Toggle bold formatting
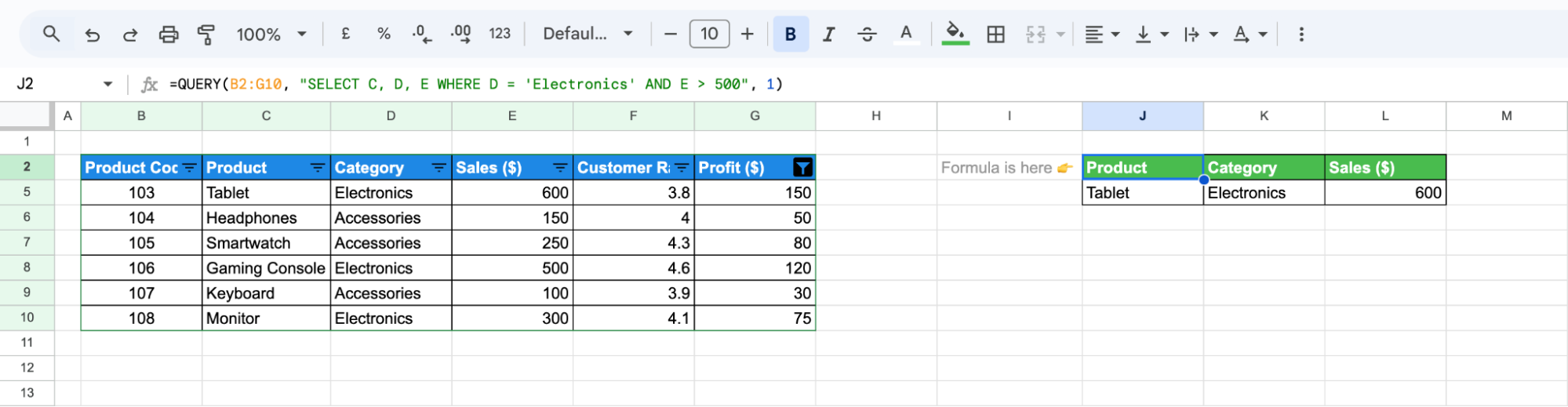The width and height of the screenshot is (1568, 407). [x=791, y=34]
